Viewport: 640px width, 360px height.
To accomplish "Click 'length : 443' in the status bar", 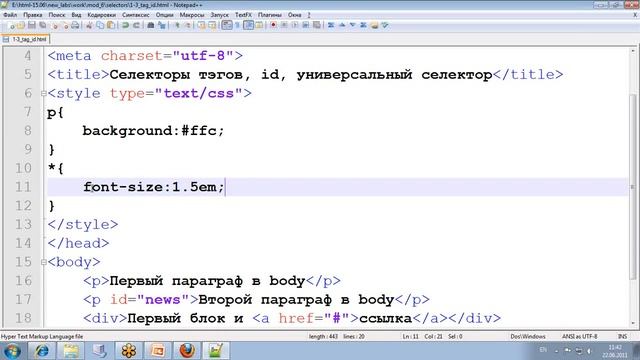I will [x=323, y=337].
